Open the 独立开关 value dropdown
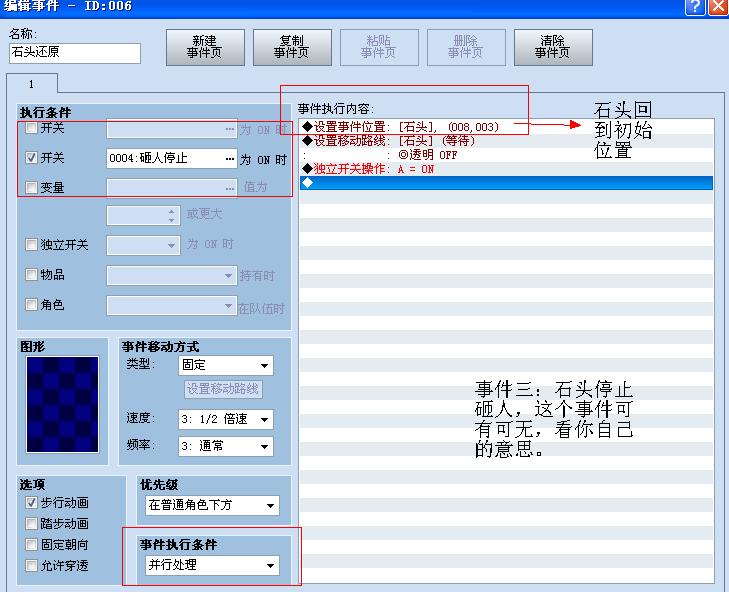 point(143,245)
